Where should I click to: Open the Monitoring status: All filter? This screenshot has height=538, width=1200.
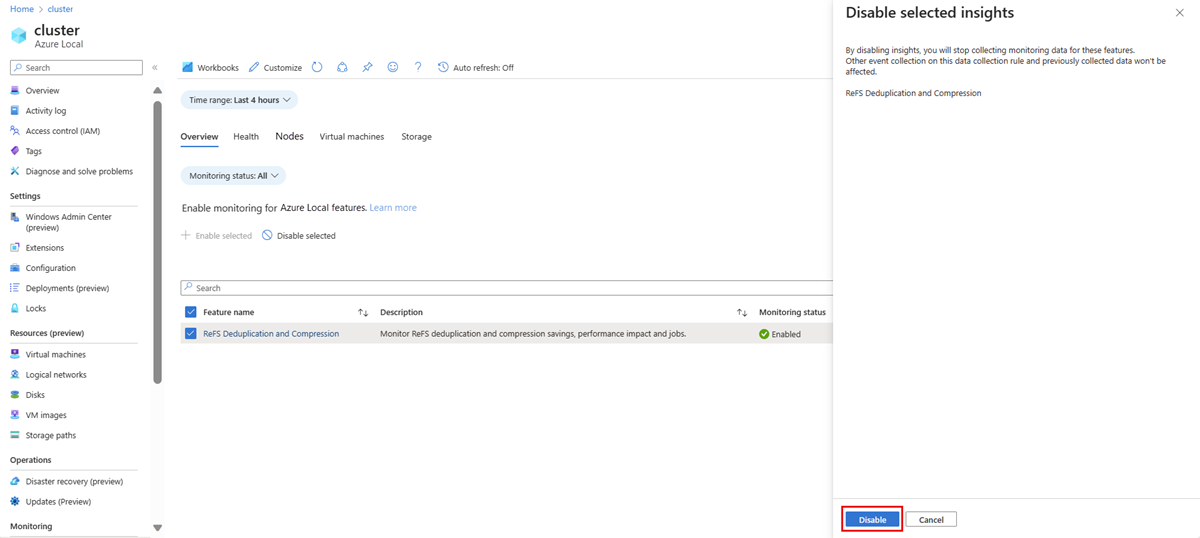click(x=233, y=176)
